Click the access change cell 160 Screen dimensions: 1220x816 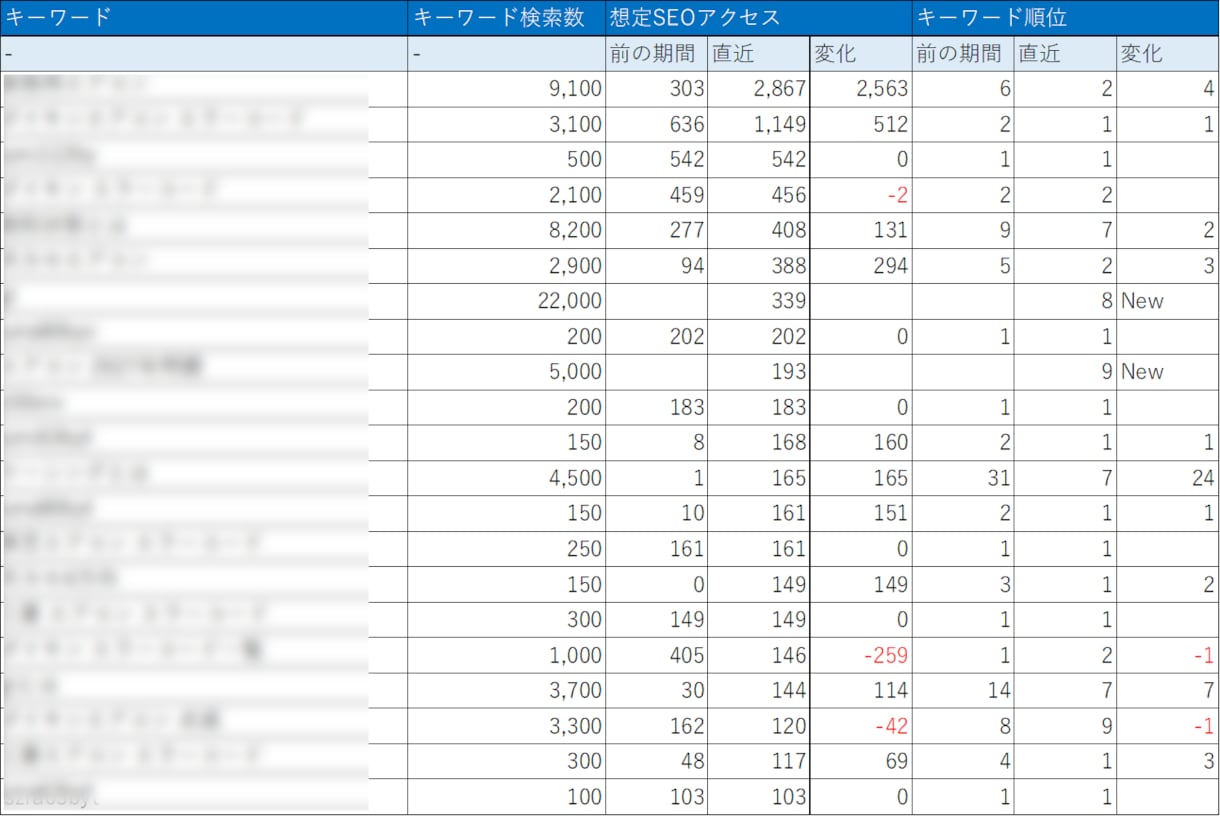pyautogui.click(x=861, y=443)
